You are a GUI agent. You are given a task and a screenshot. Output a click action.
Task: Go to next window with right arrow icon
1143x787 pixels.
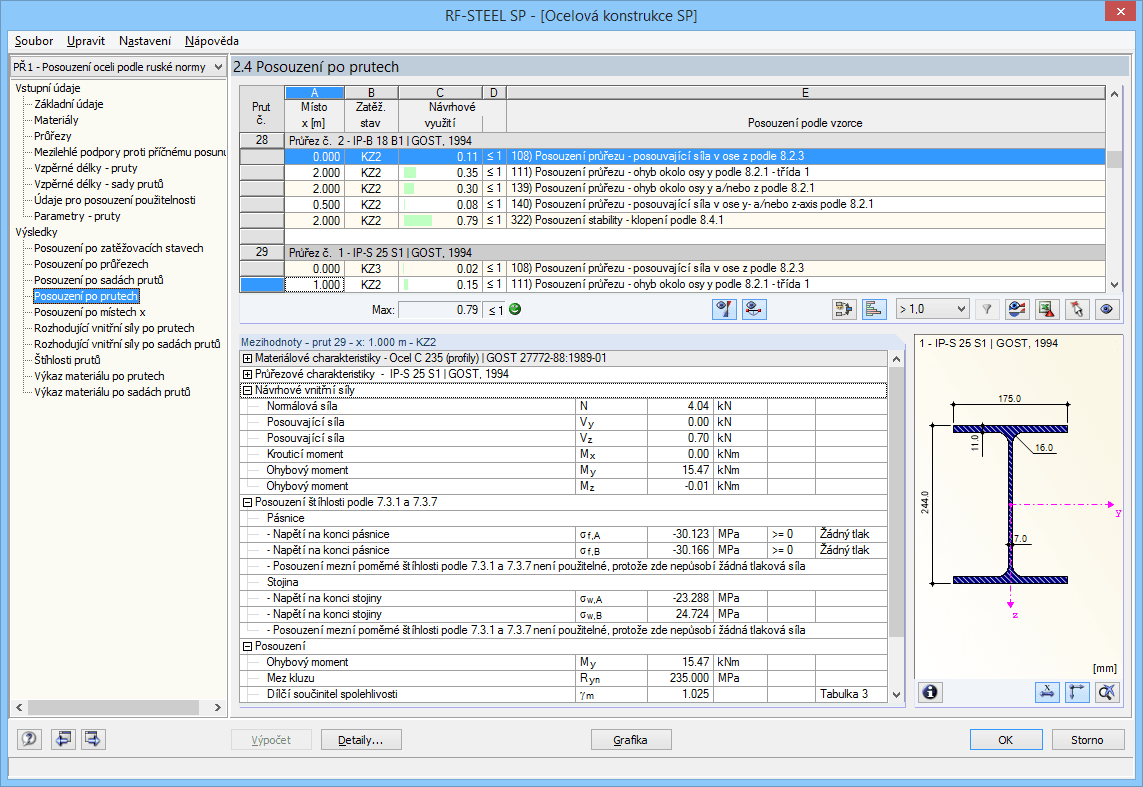(x=94, y=740)
